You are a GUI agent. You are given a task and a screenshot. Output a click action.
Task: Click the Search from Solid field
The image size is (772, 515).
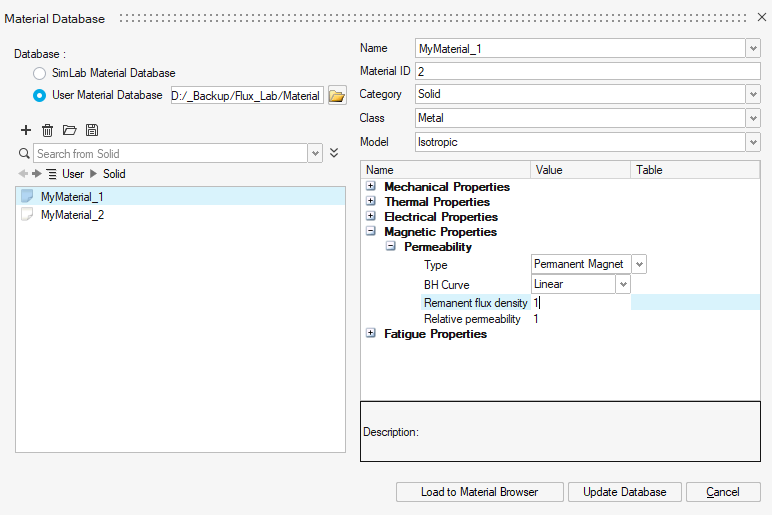[x=170, y=153]
